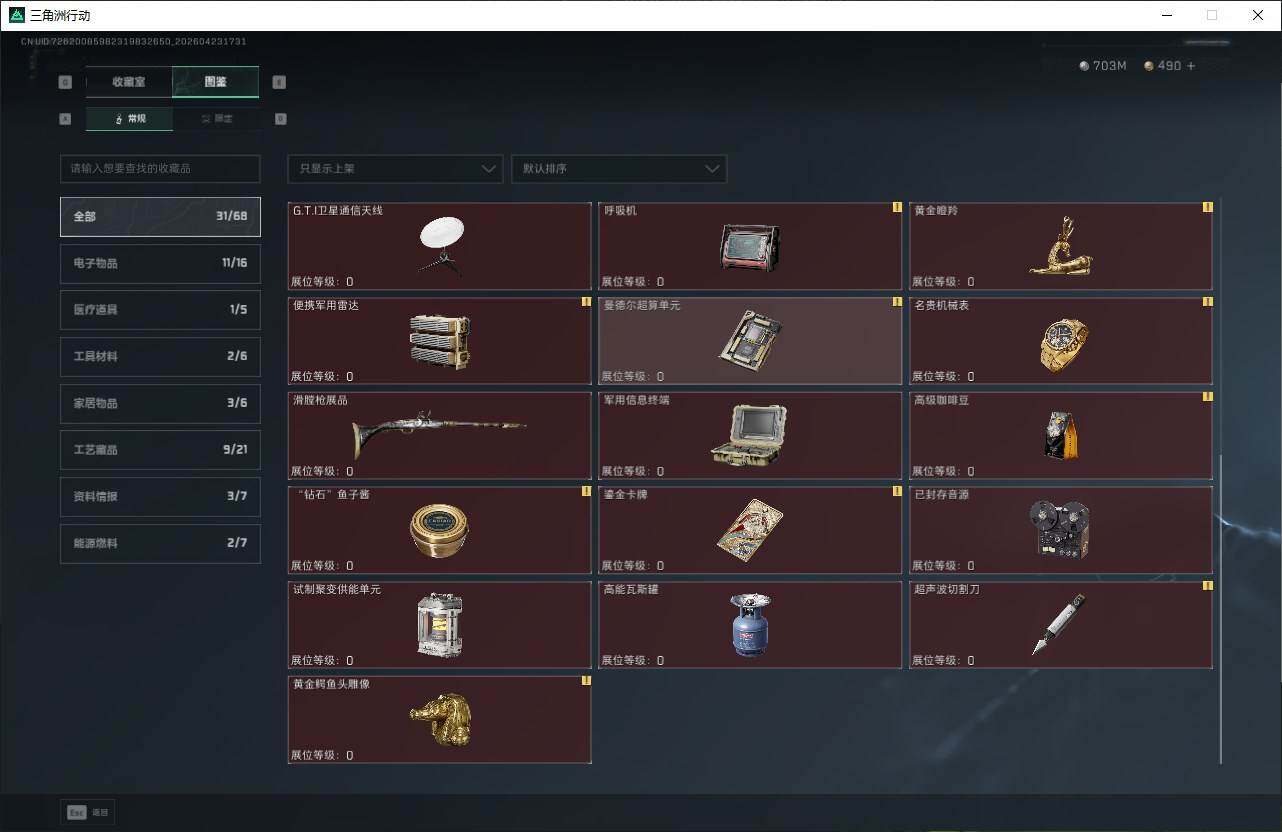Select the 高能瓦斯罐 gas canister image
1282x832 pixels.
(x=750, y=625)
